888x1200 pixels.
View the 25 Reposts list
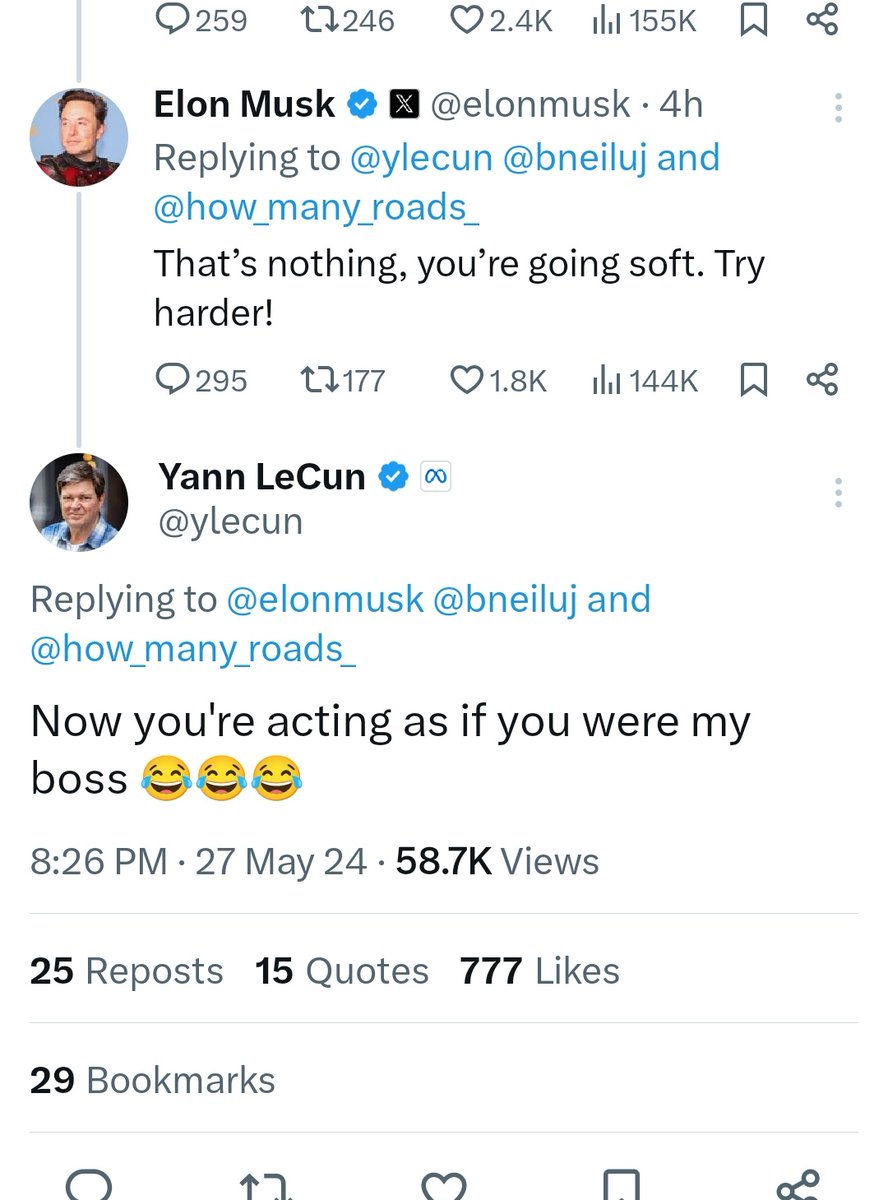126,971
